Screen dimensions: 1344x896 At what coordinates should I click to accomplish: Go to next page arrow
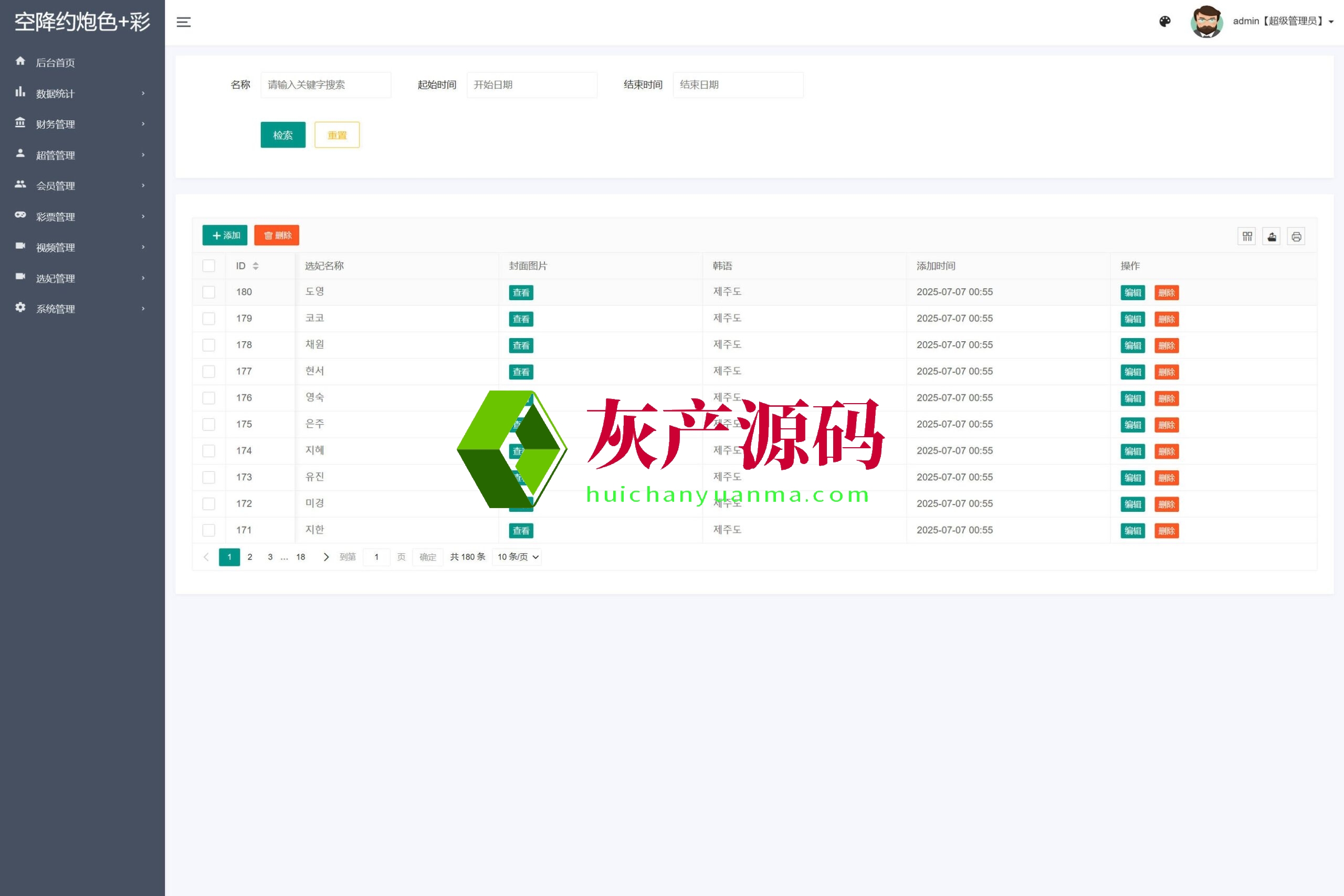pyautogui.click(x=325, y=556)
